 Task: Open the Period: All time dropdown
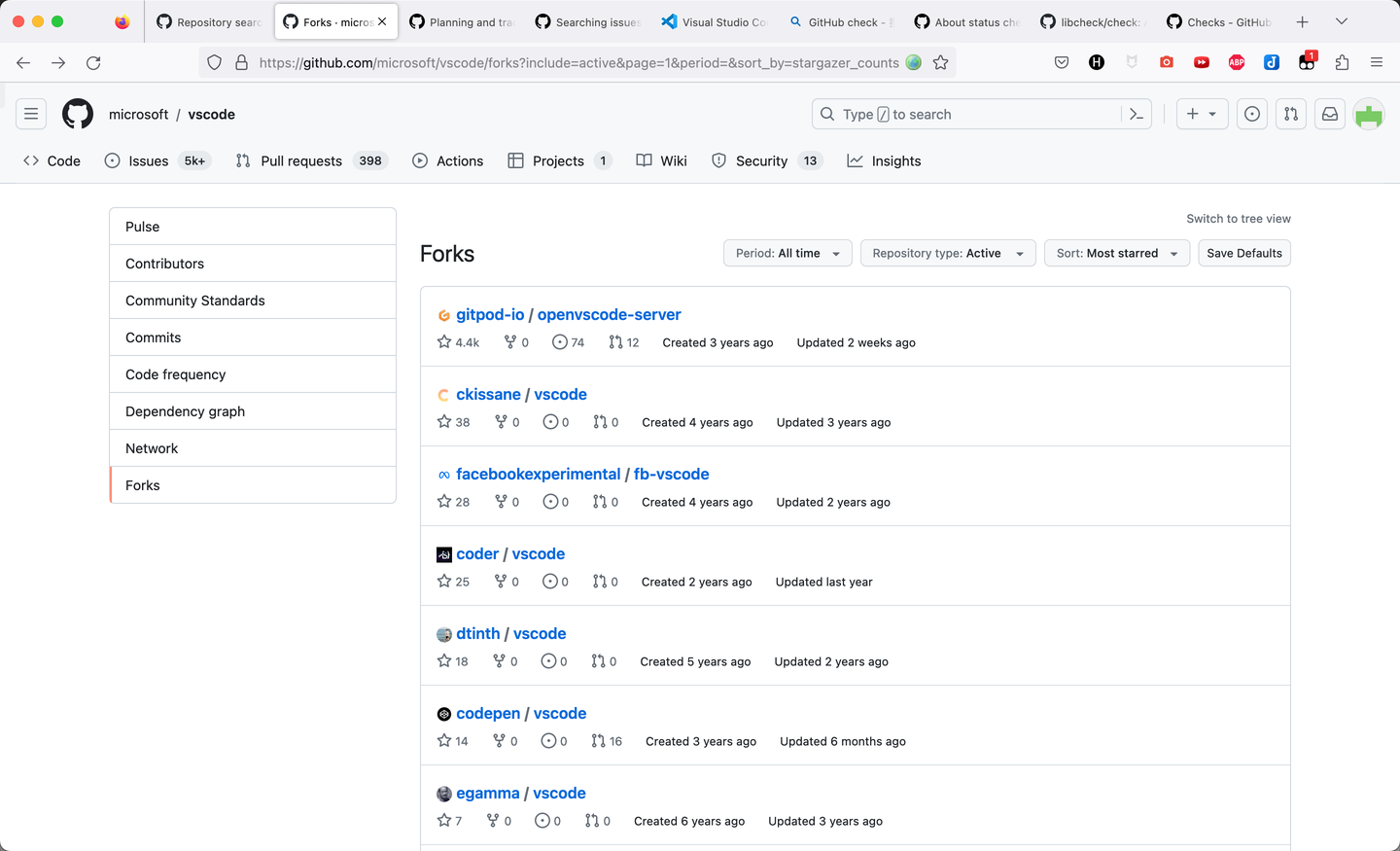click(x=787, y=253)
